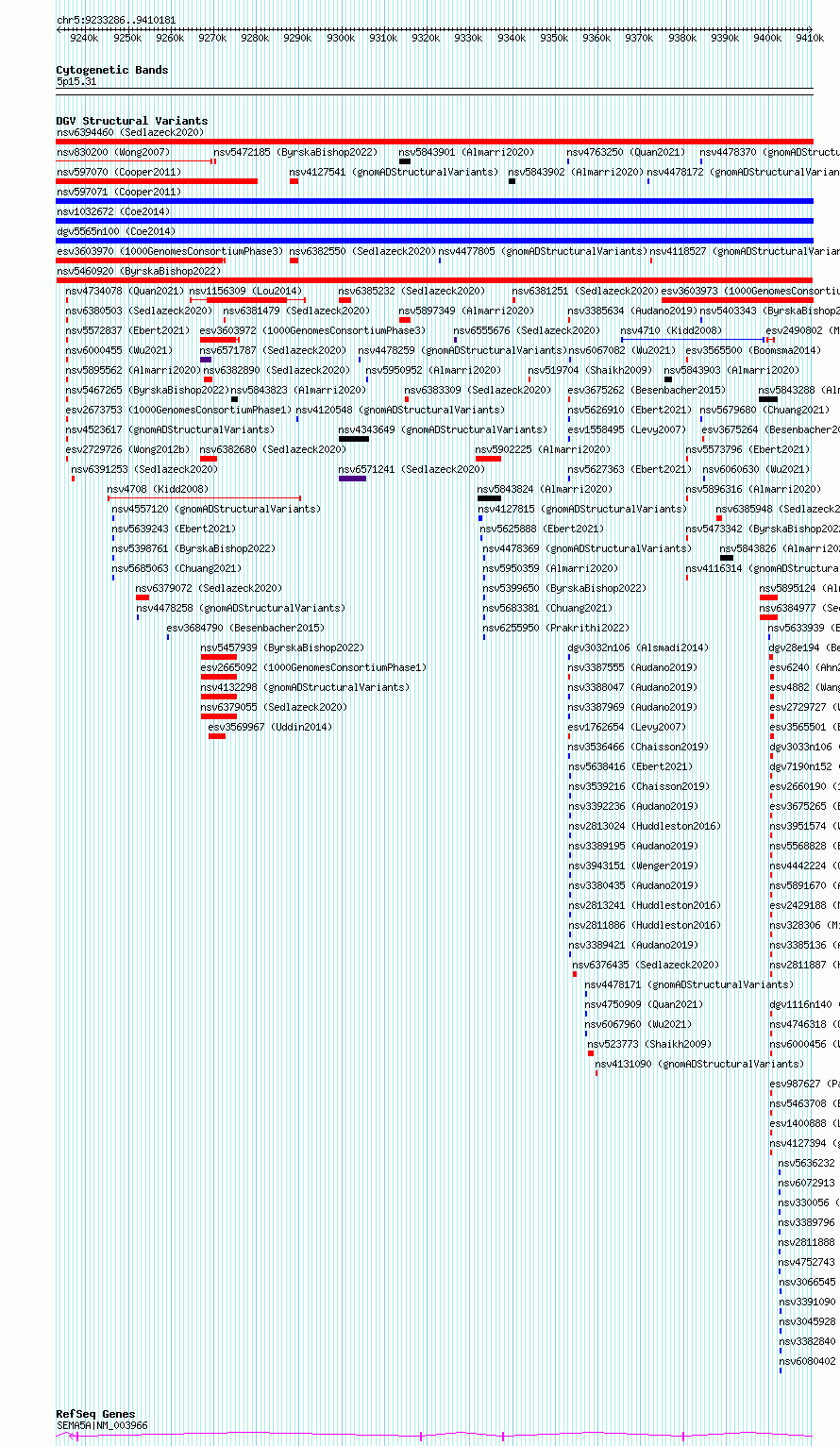Select nsv5472185 (ByrskaBishop2022) label
This screenshot has width=840, height=1446.
click(x=295, y=153)
